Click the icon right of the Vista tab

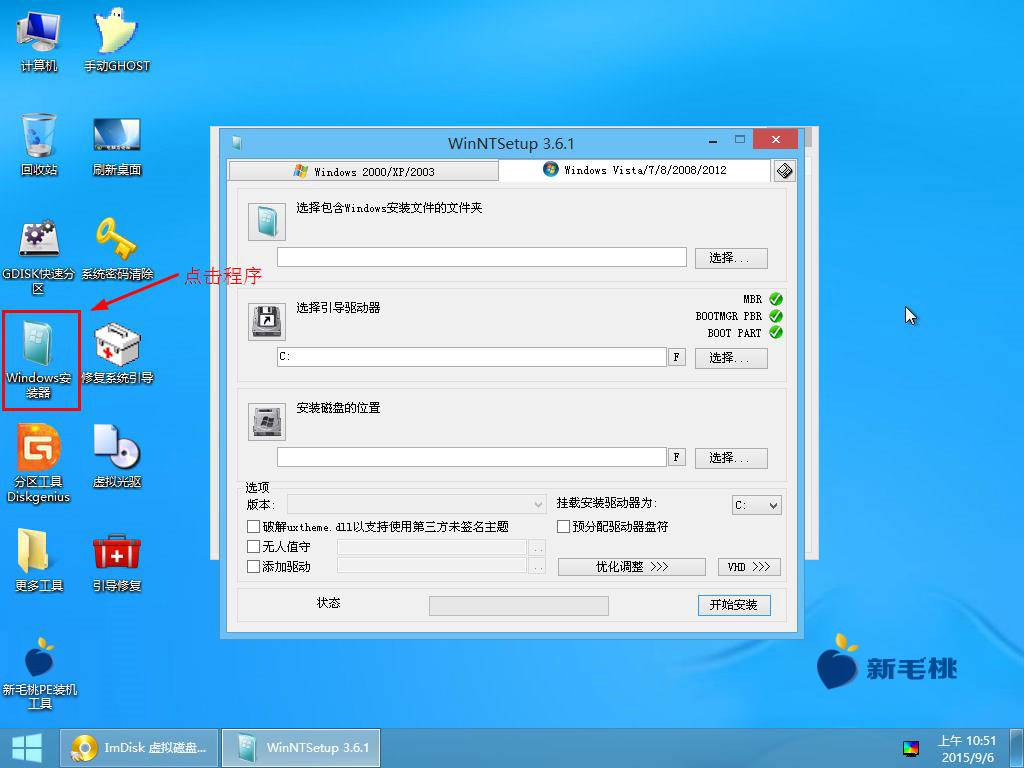click(784, 170)
